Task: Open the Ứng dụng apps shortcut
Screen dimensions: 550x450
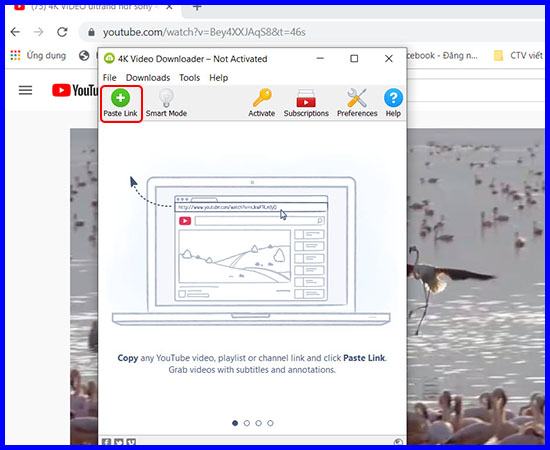Action: 38,55
